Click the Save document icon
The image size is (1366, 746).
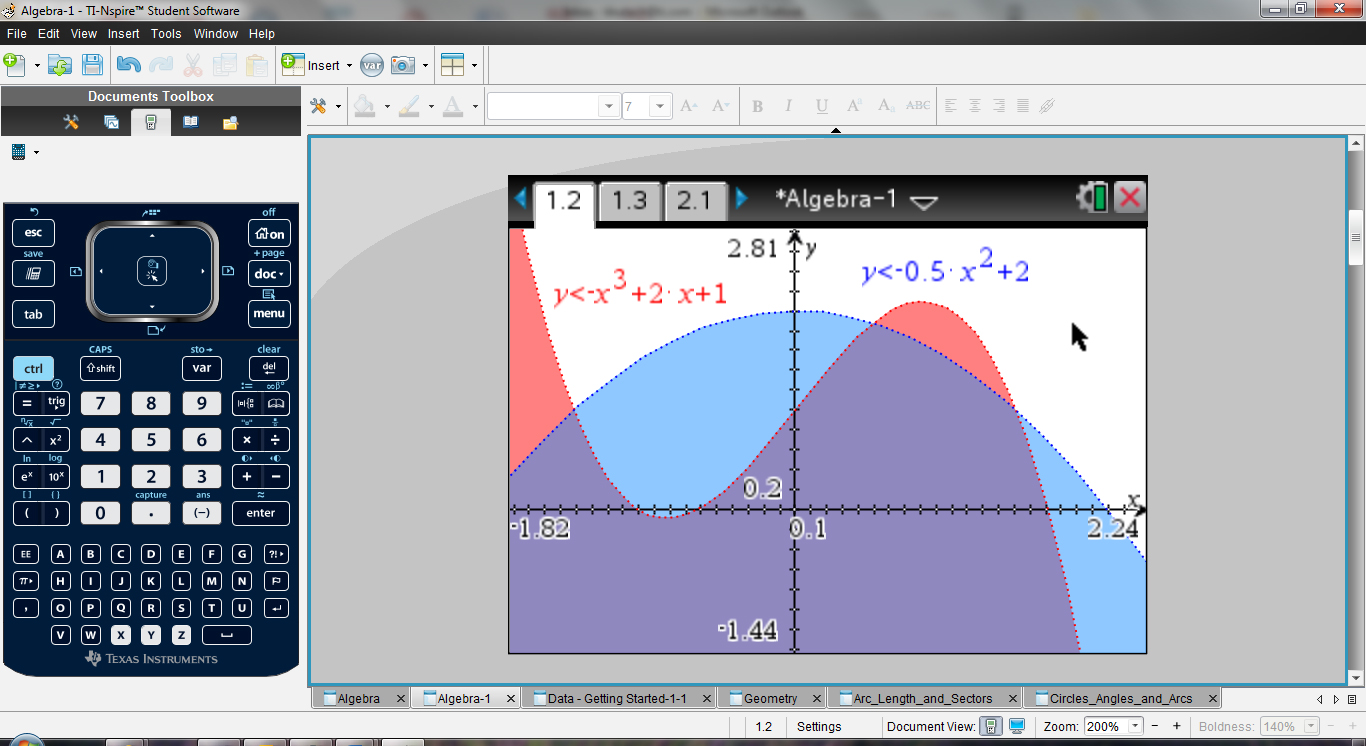click(x=92, y=65)
